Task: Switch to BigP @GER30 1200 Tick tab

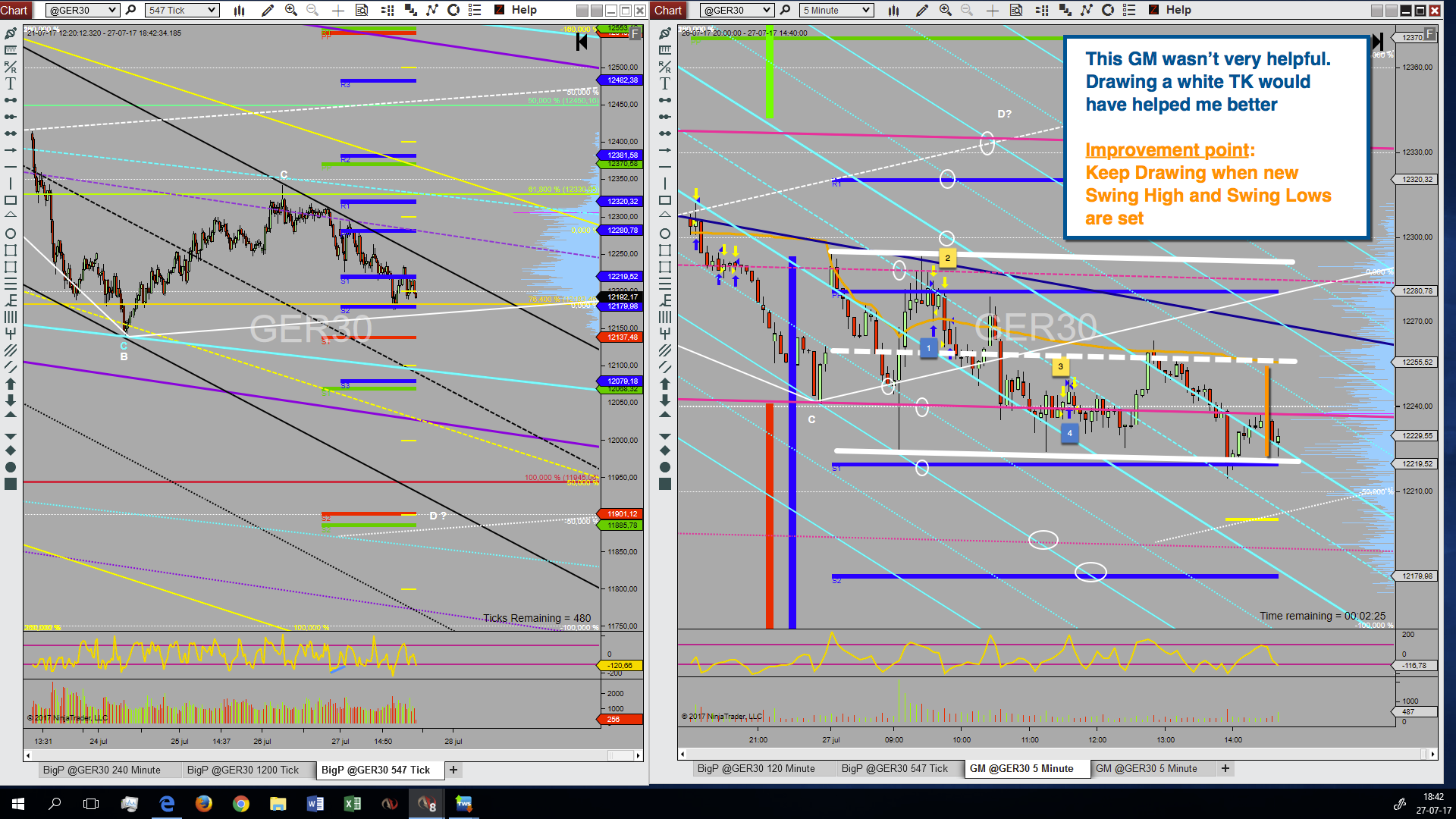Action: (x=243, y=770)
